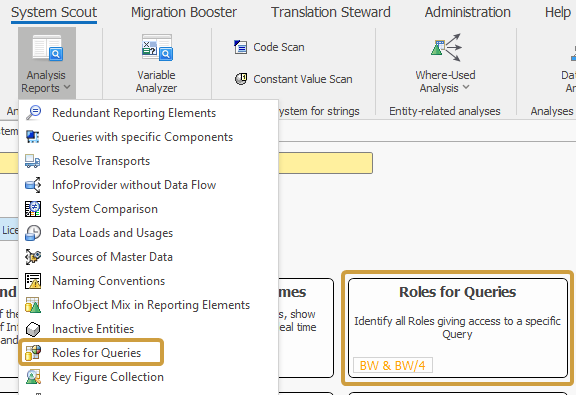Open the Where-Used Analysis icon

tap(446, 48)
